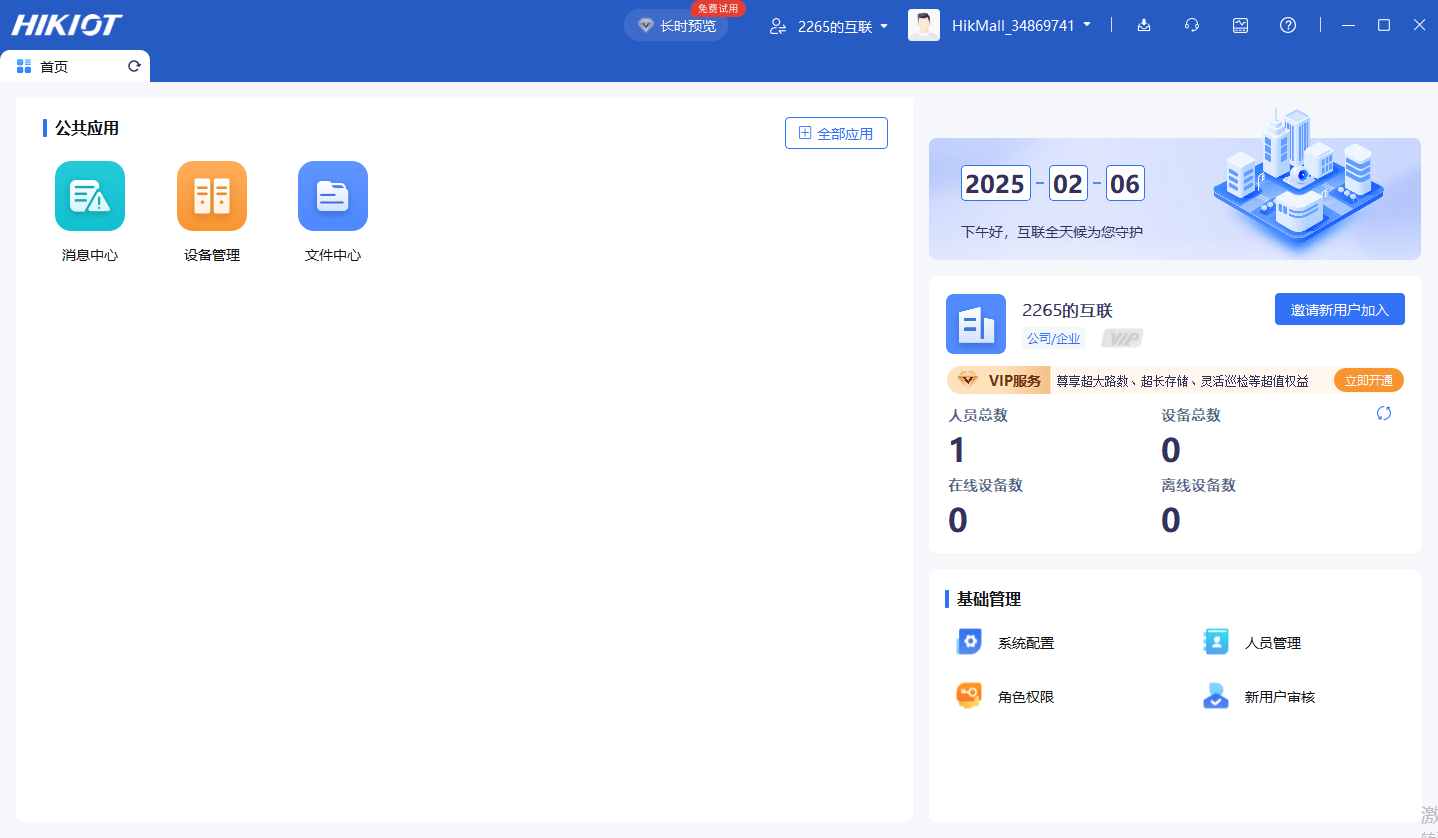This screenshot has height=838, width=1438.
Task: Reload the 首页 tab using refresh arrow
Action: click(134, 67)
